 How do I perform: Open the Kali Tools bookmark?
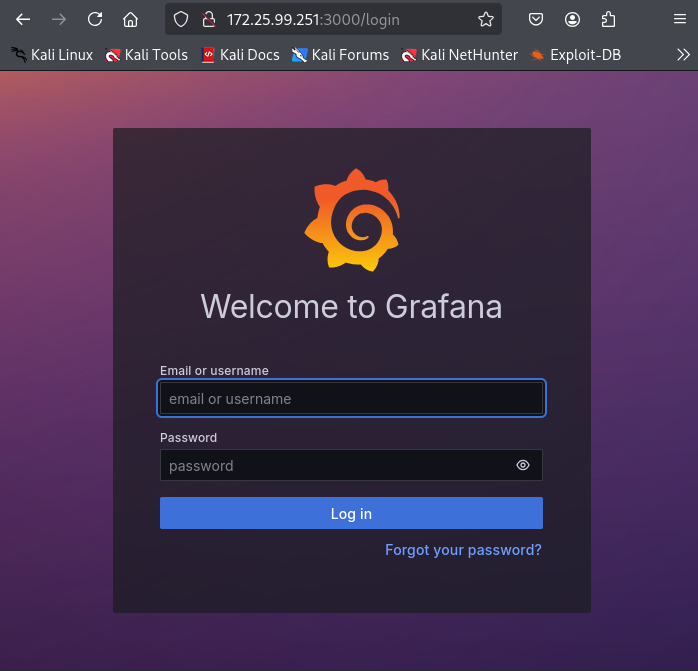click(x=146, y=55)
